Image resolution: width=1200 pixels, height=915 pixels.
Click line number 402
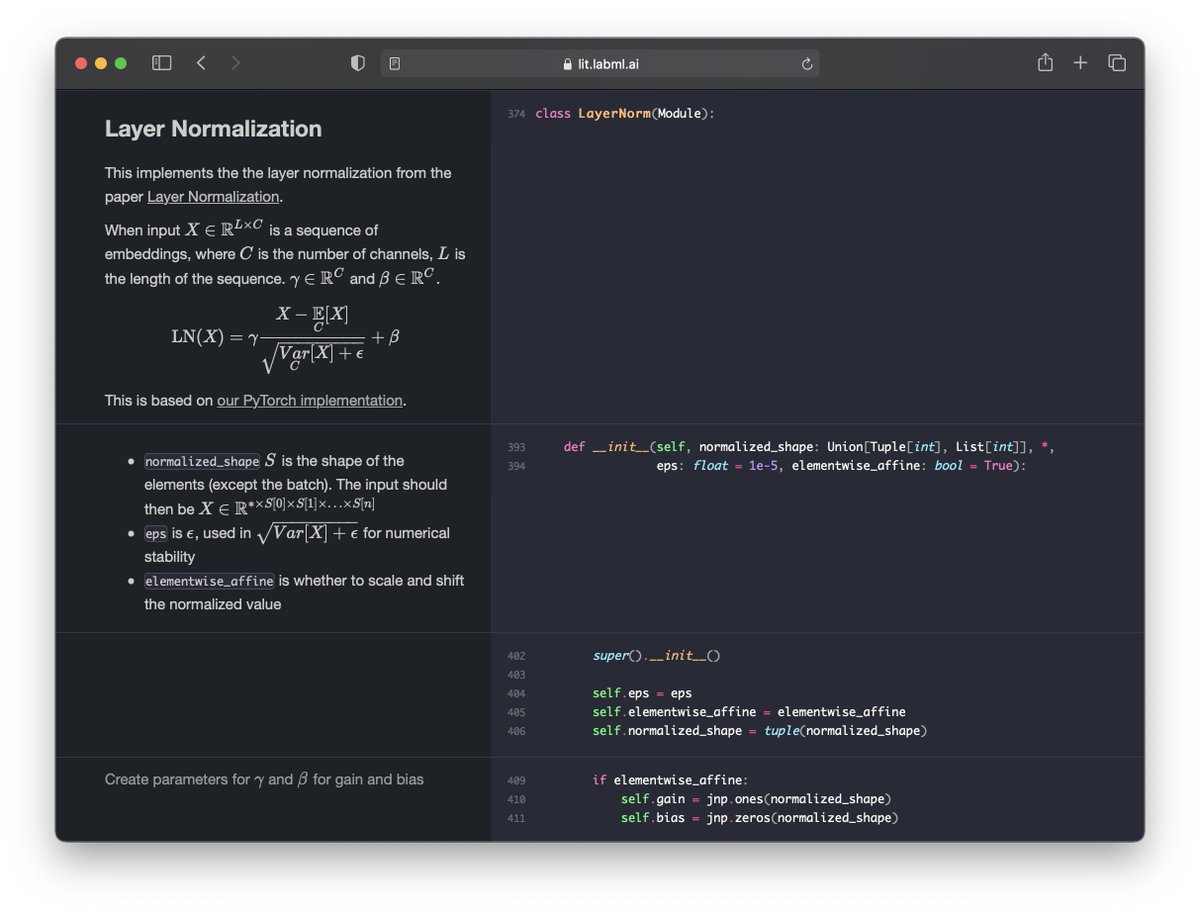coord(516,657)
